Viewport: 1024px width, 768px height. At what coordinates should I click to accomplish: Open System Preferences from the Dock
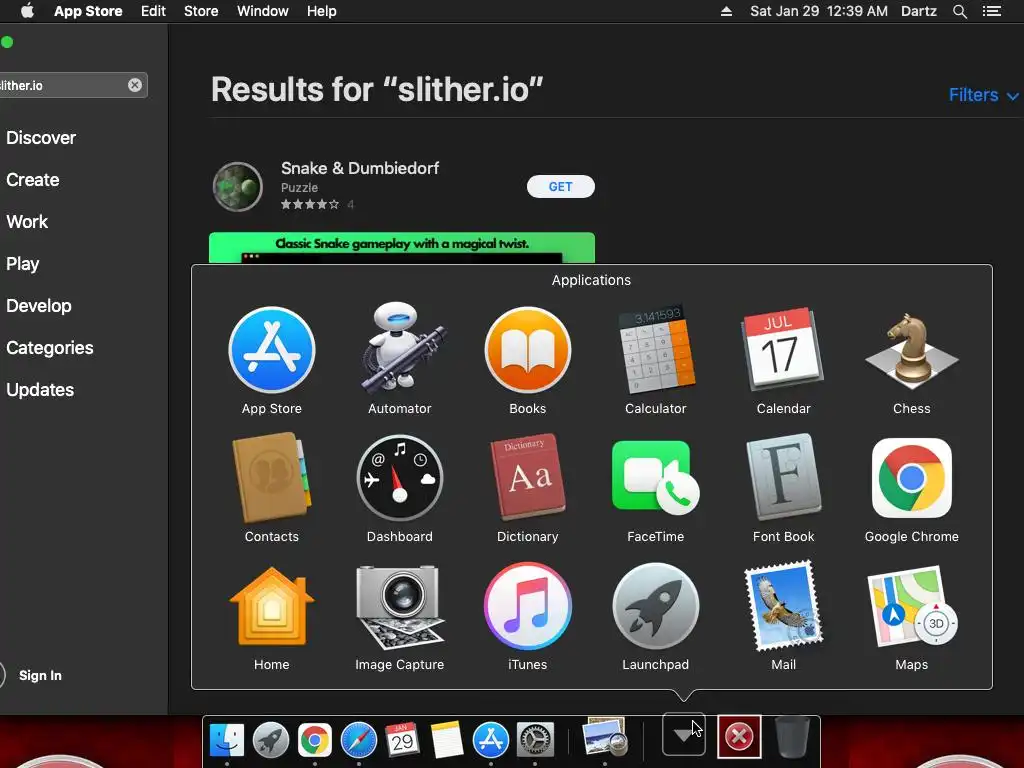point(535,740)
